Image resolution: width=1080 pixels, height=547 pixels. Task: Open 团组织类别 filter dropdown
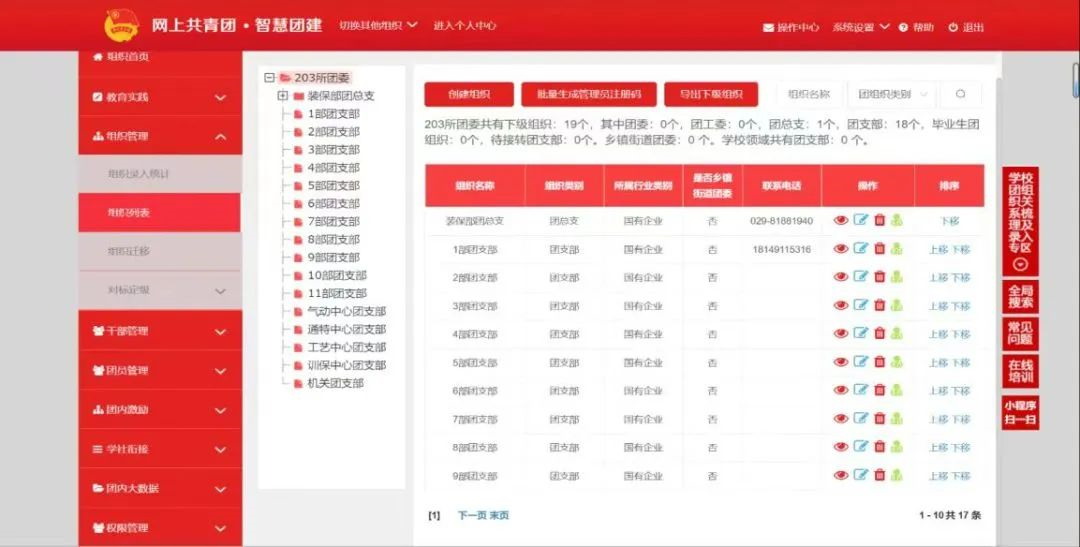pyautogui.click(x=891, y=94)
